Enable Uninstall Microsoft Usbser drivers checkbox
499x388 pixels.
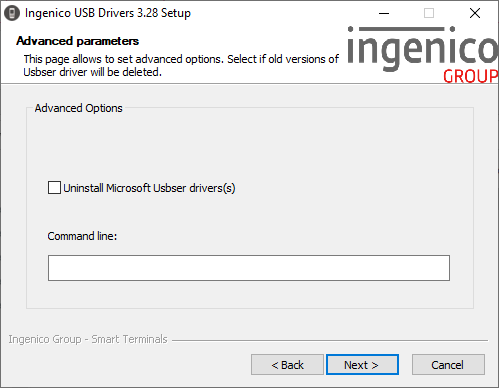click(x=54, y=188)
